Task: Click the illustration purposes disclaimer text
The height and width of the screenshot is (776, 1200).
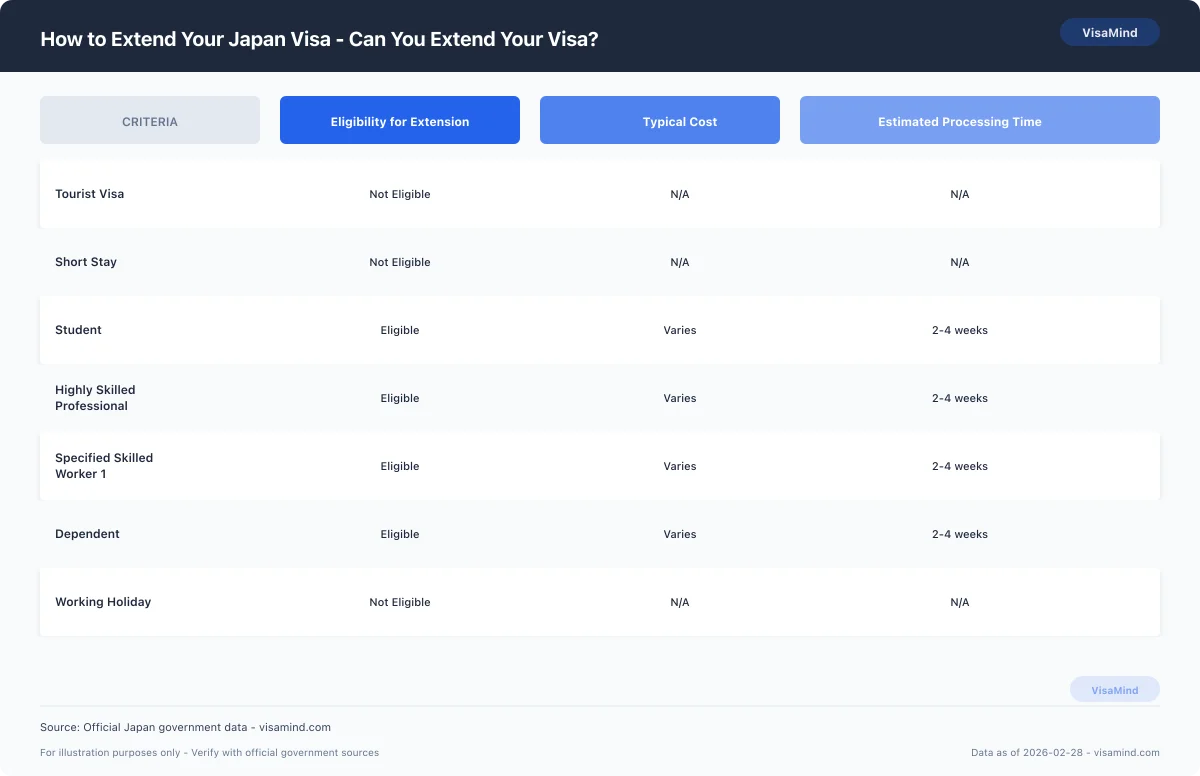Action: [x=209, y=752]
